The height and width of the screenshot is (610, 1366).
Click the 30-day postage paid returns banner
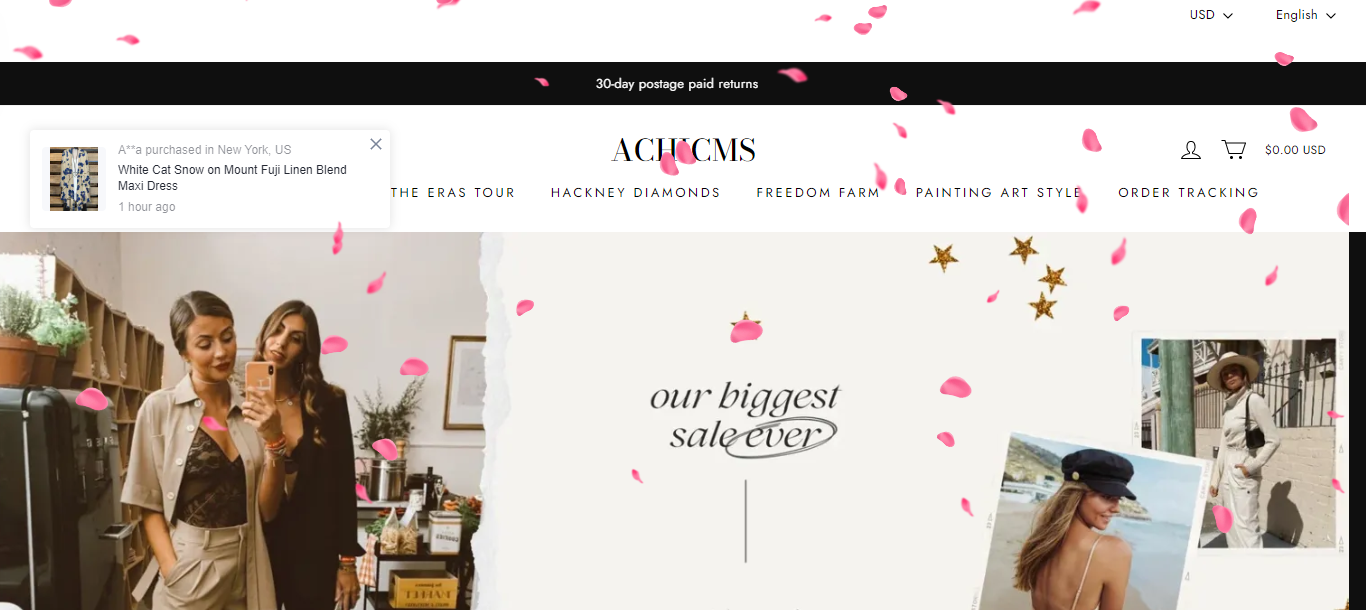point(677,84)
